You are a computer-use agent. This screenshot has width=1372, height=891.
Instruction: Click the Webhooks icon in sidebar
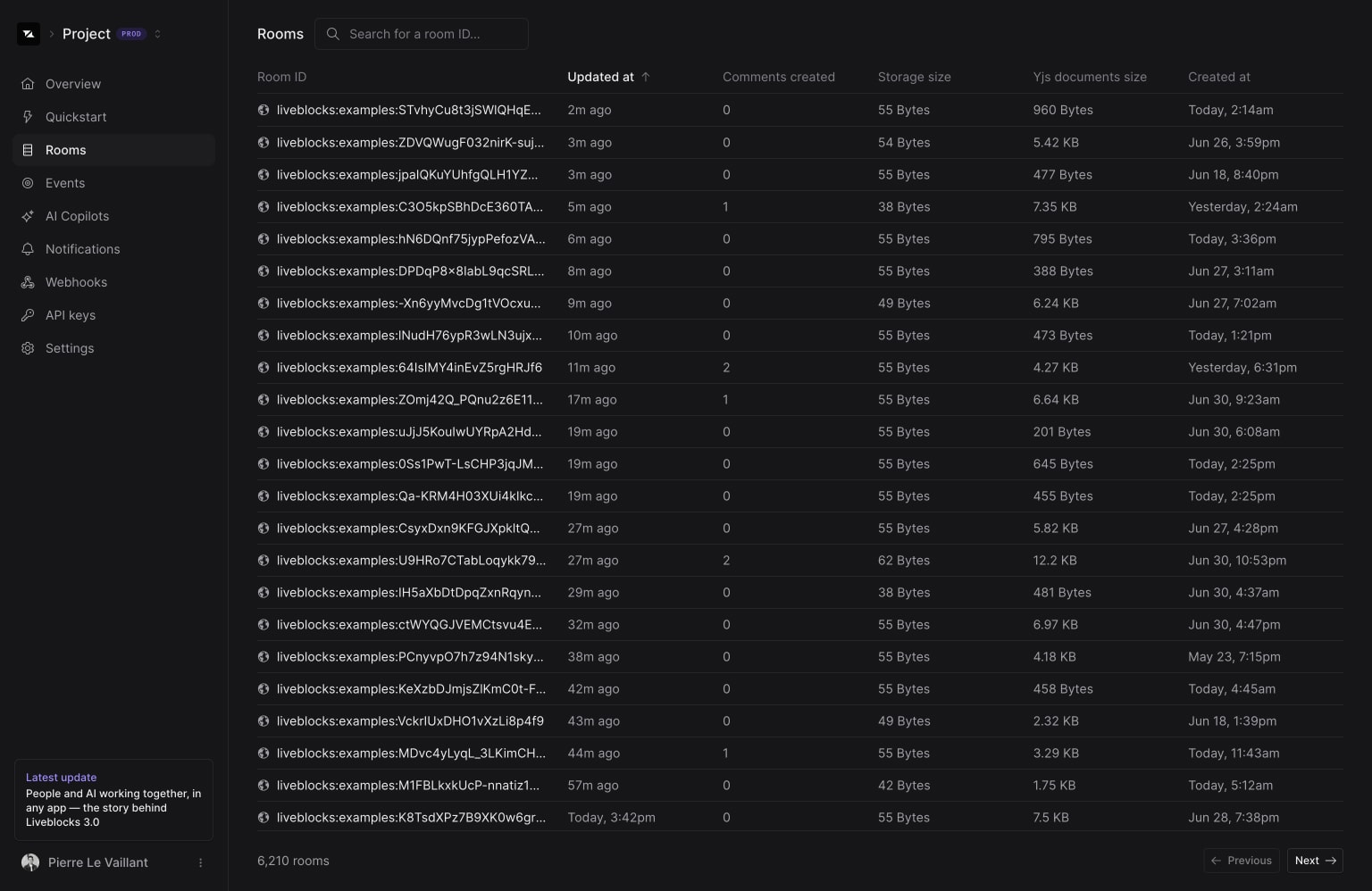(x=28, y=282)
